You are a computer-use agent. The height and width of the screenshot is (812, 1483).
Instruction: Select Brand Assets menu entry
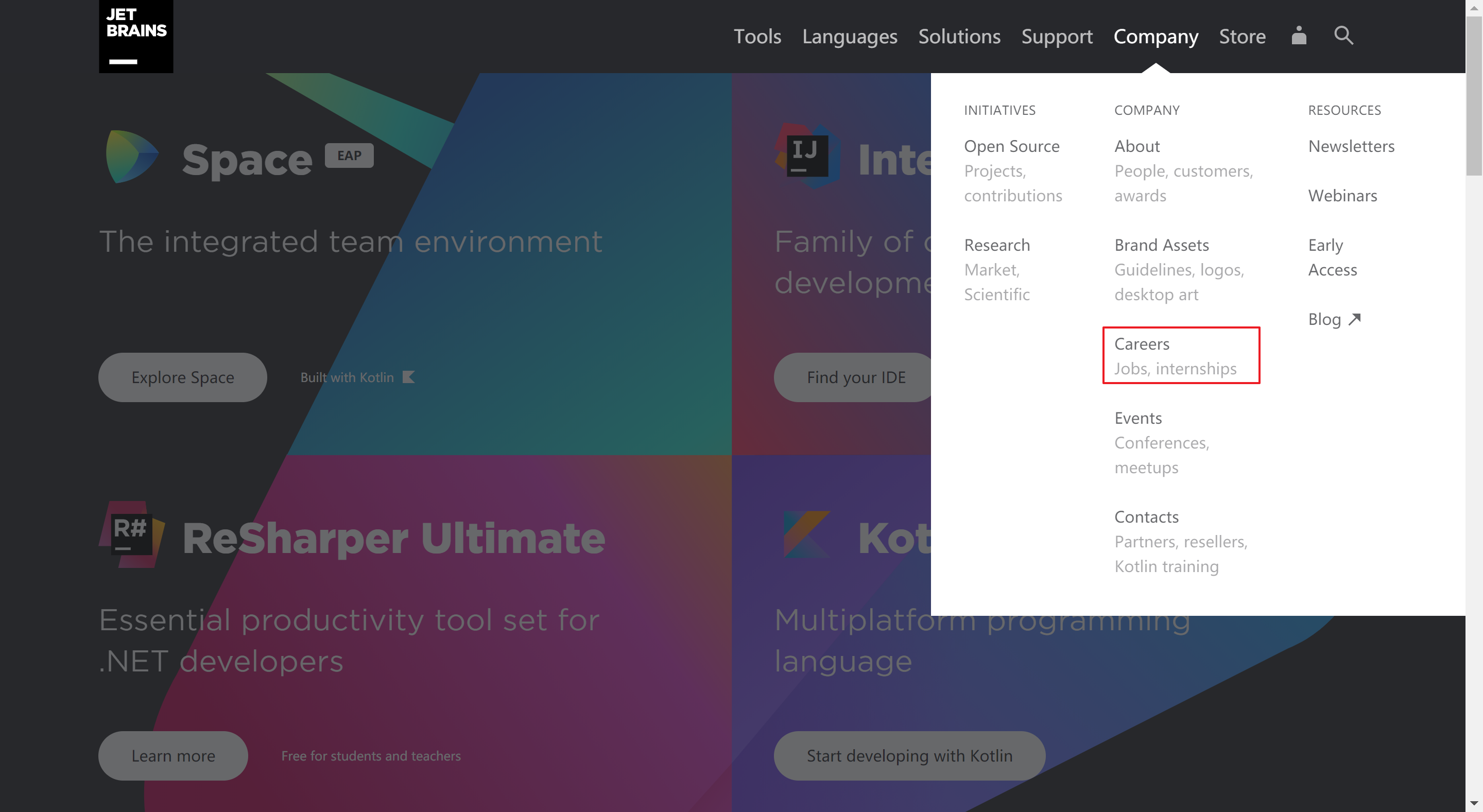[1161, 245]
